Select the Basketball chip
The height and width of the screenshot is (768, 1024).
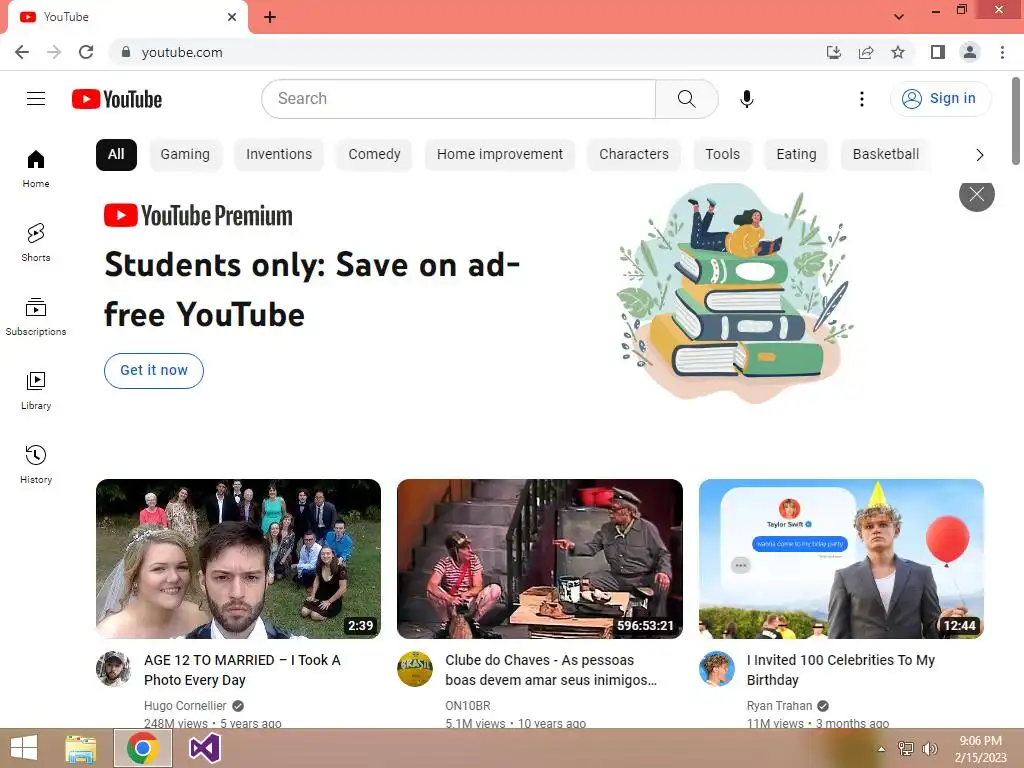886,155
